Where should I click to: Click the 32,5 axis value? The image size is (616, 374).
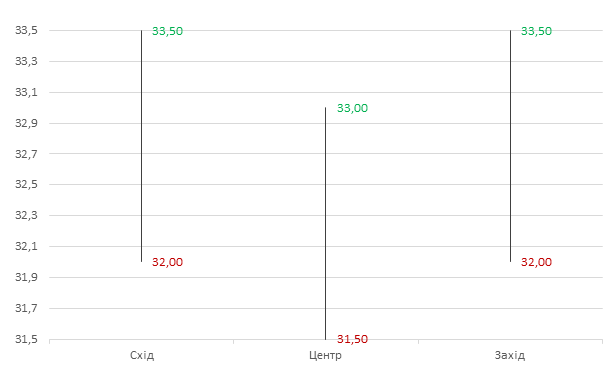(x=26, y=184)
